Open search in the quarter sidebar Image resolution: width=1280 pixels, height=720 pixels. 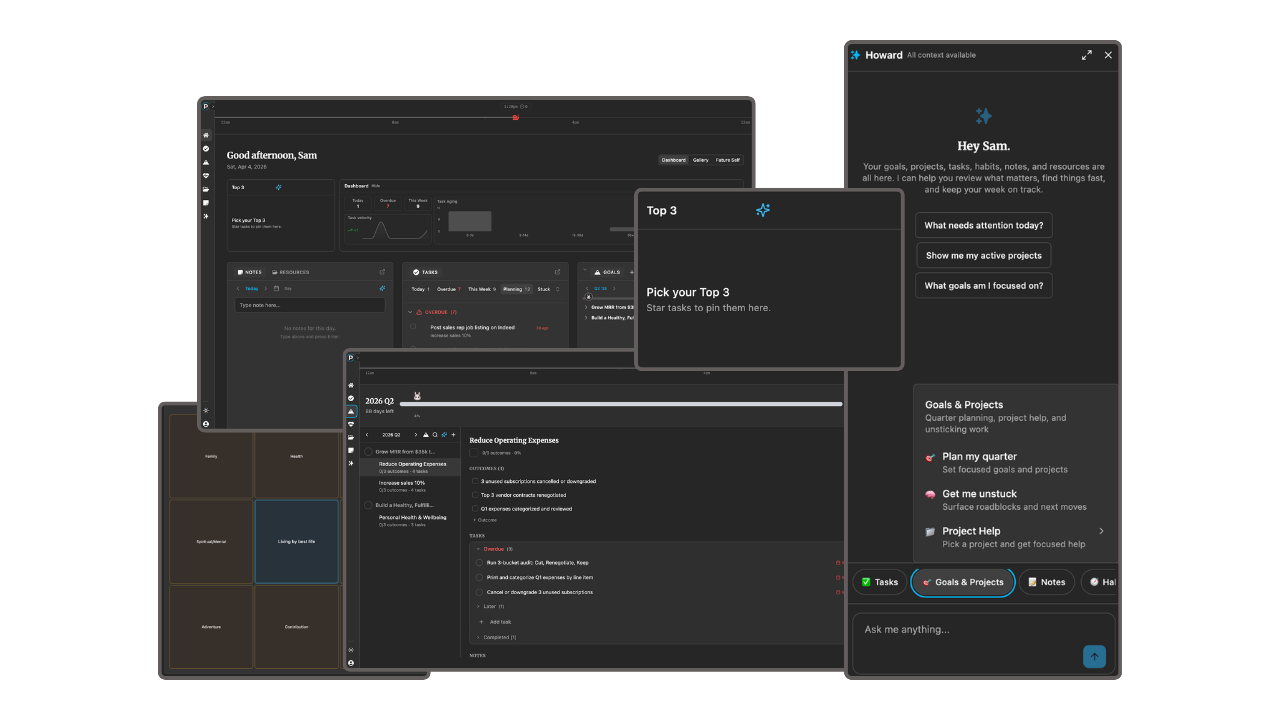point(435,435)
